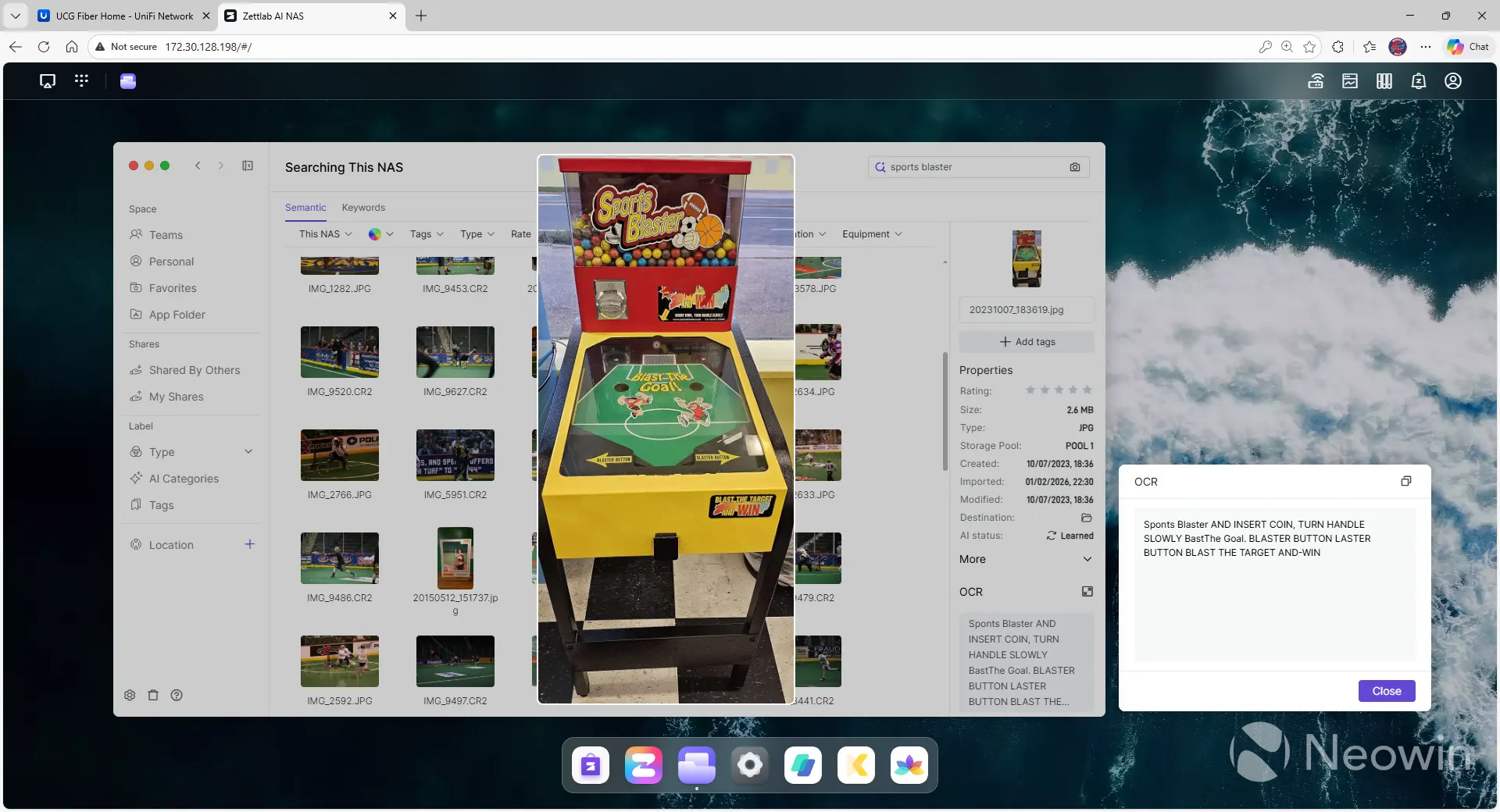Viewport: 1500px width, 812px height.
Task: Open the notifications bell icon
Action: (x=1419, y=81)
